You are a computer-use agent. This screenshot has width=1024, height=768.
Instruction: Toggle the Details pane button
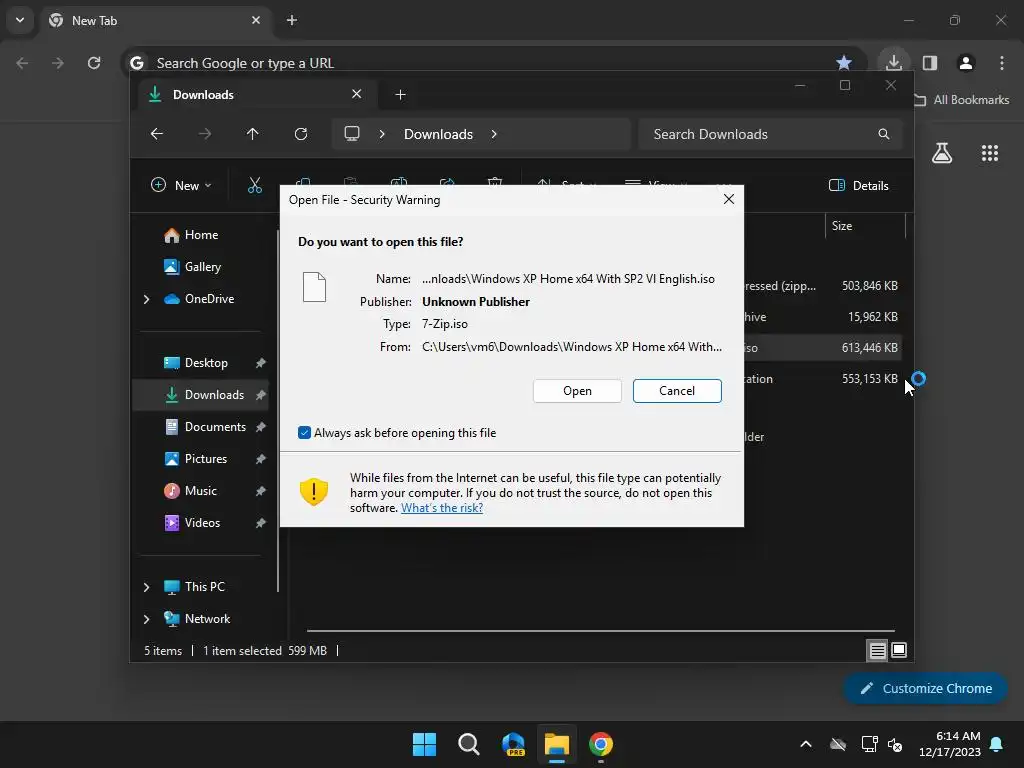[x=858, y=185]
